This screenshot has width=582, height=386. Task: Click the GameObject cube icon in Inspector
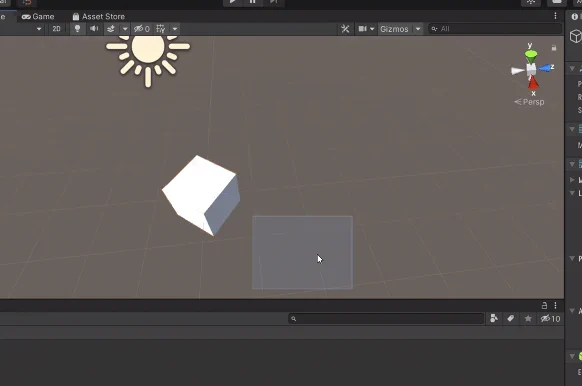point(576,36)
